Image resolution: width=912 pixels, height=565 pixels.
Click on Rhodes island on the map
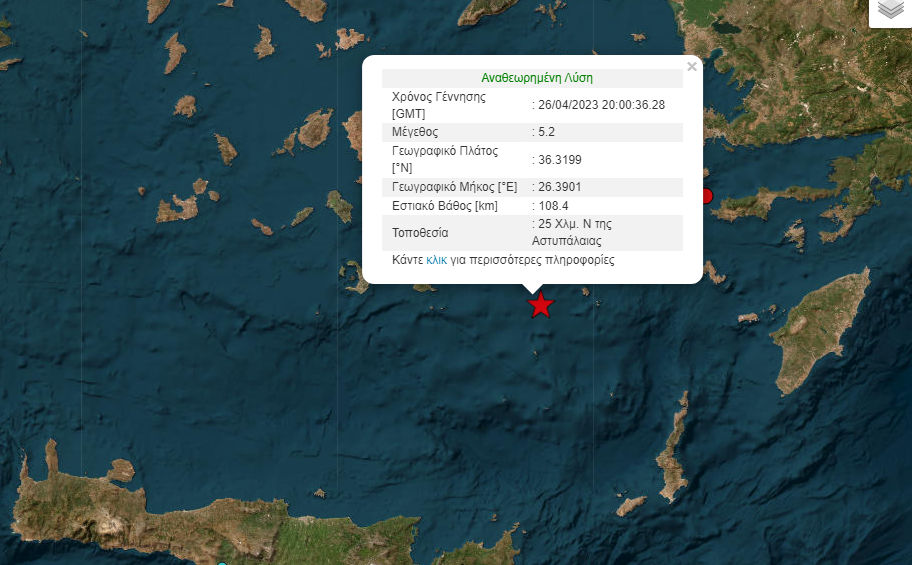click(x=812, y=333)
